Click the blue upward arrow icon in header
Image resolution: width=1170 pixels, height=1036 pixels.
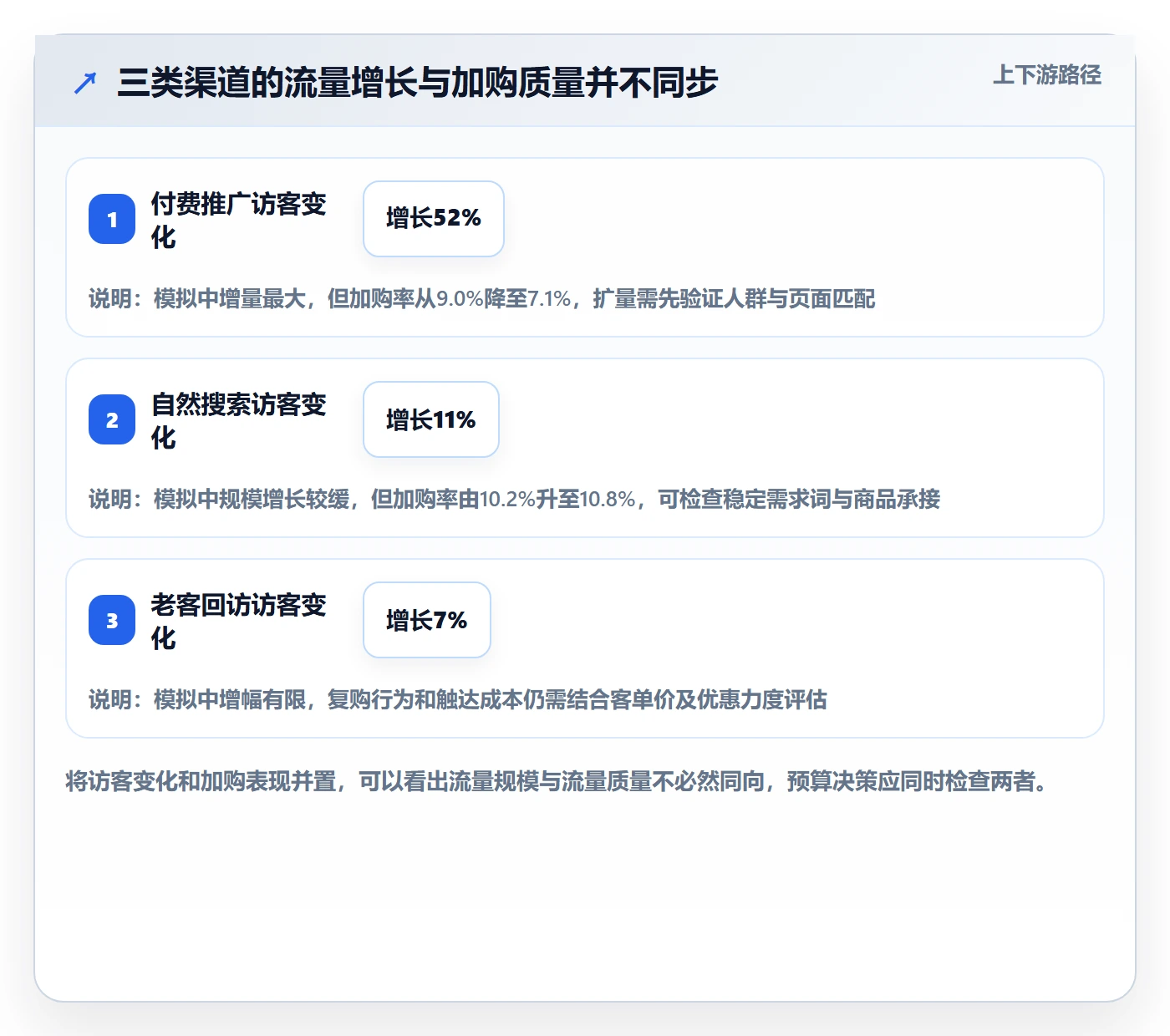pos(85,83)
